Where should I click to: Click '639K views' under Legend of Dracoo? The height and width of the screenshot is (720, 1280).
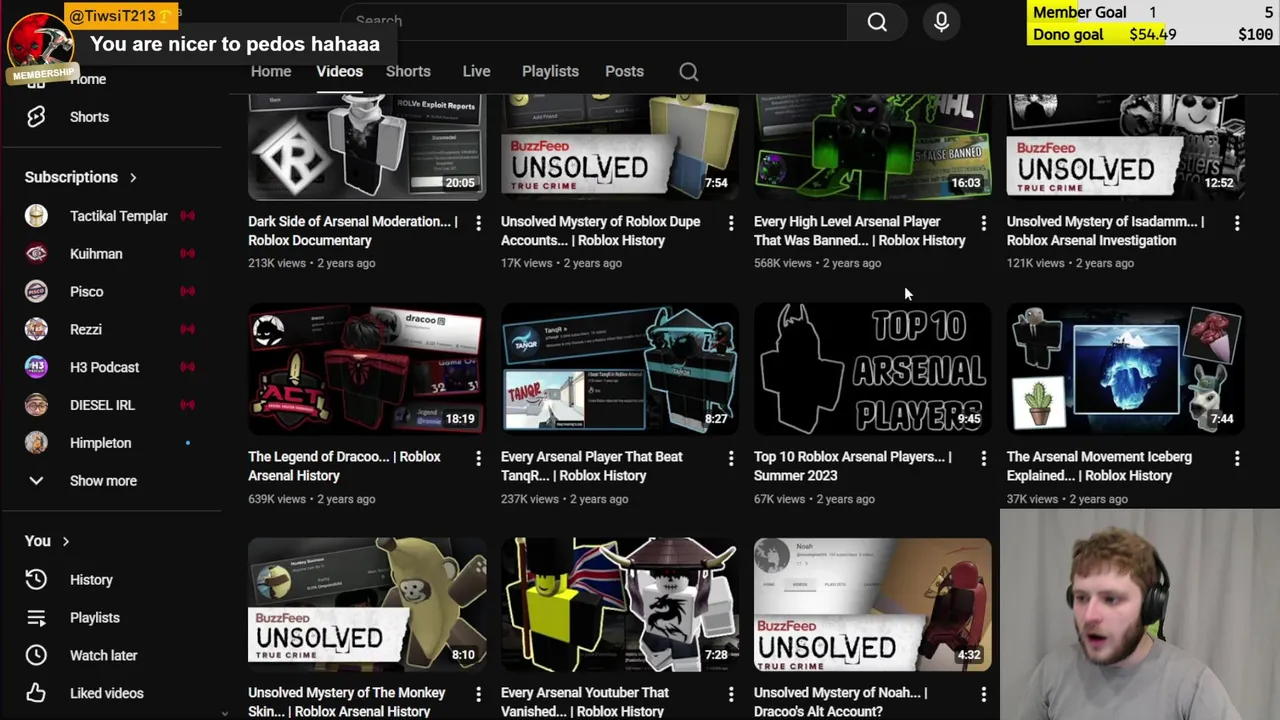[x=277, y=499]
